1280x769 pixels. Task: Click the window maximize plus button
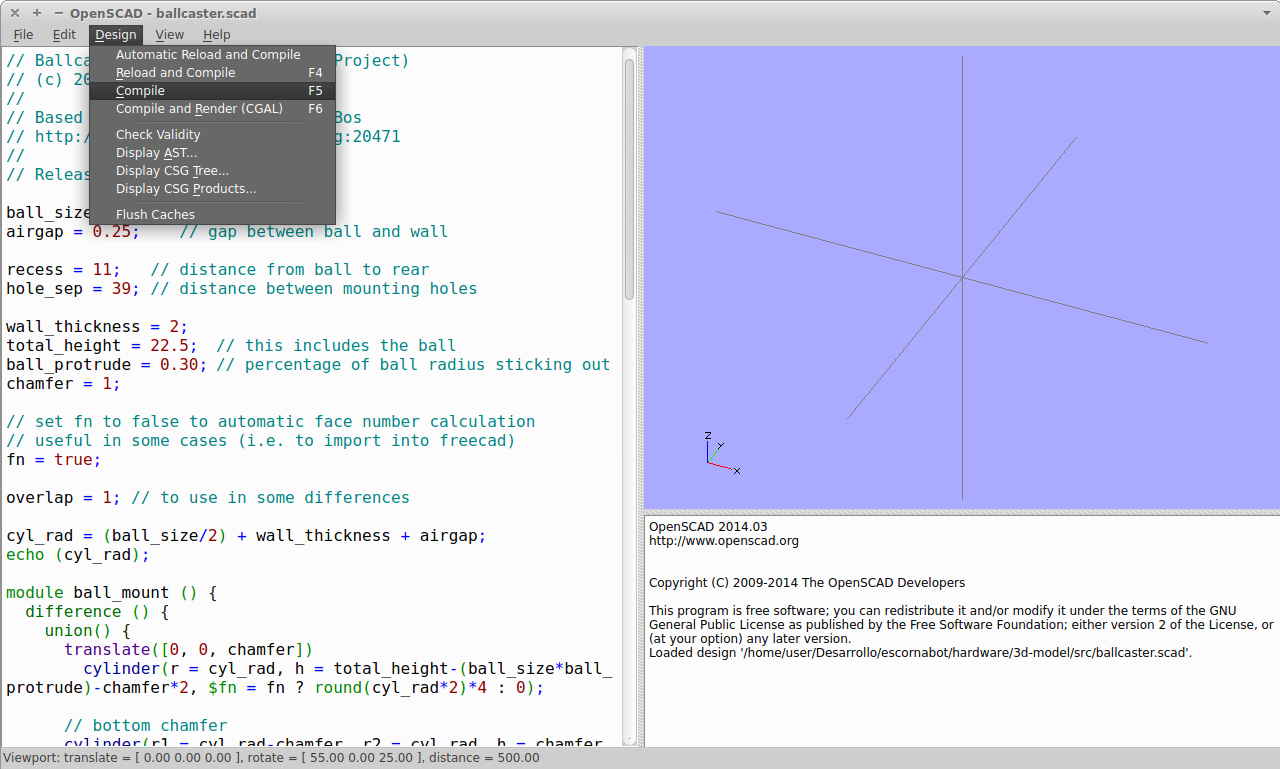click(x=36, y=13)
